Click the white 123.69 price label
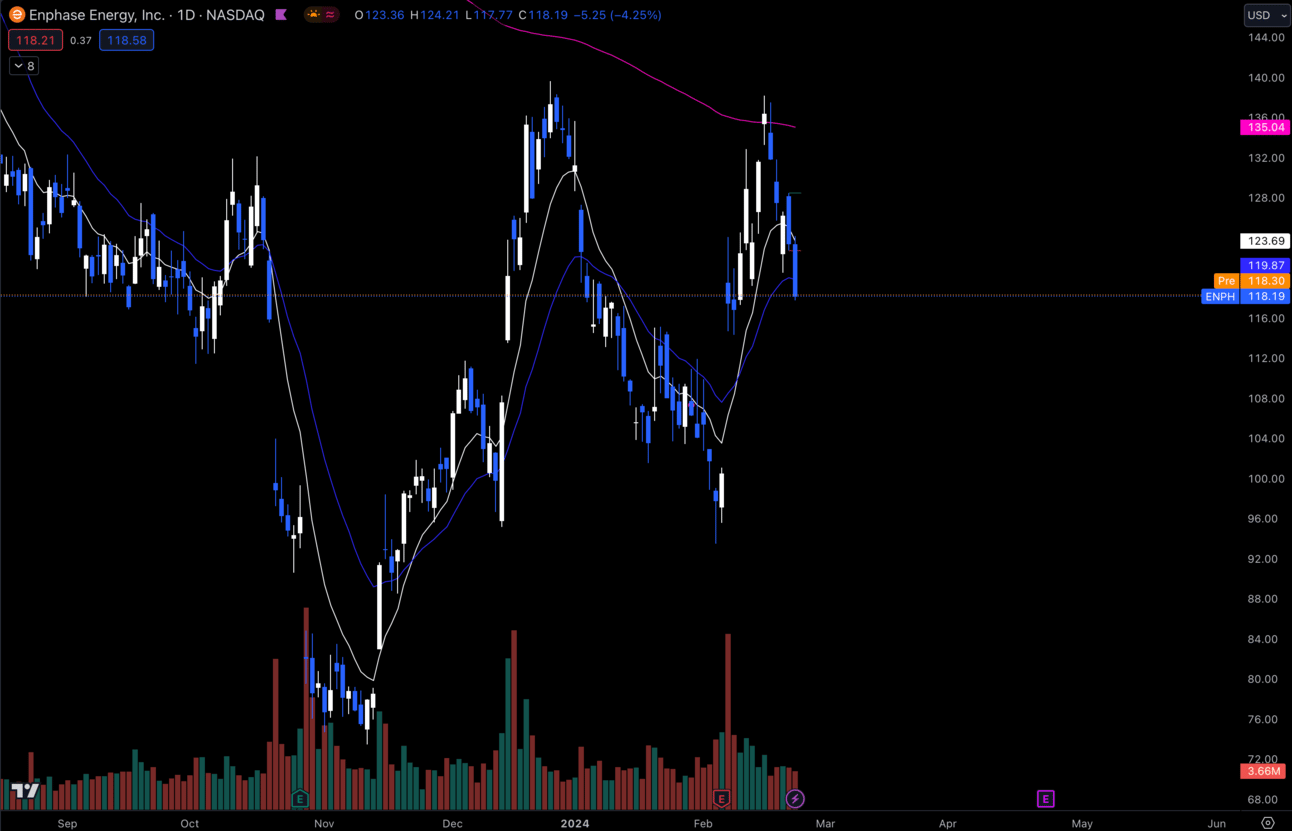The image size is (1292, 831). click(1265, 241)
